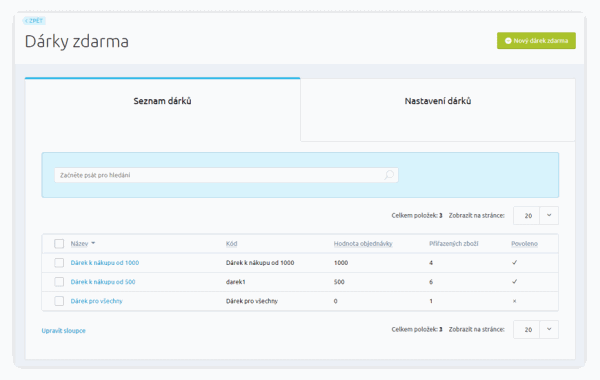Select checkbox for Dárek k nákupu od 1000

(x=59, y=263)
